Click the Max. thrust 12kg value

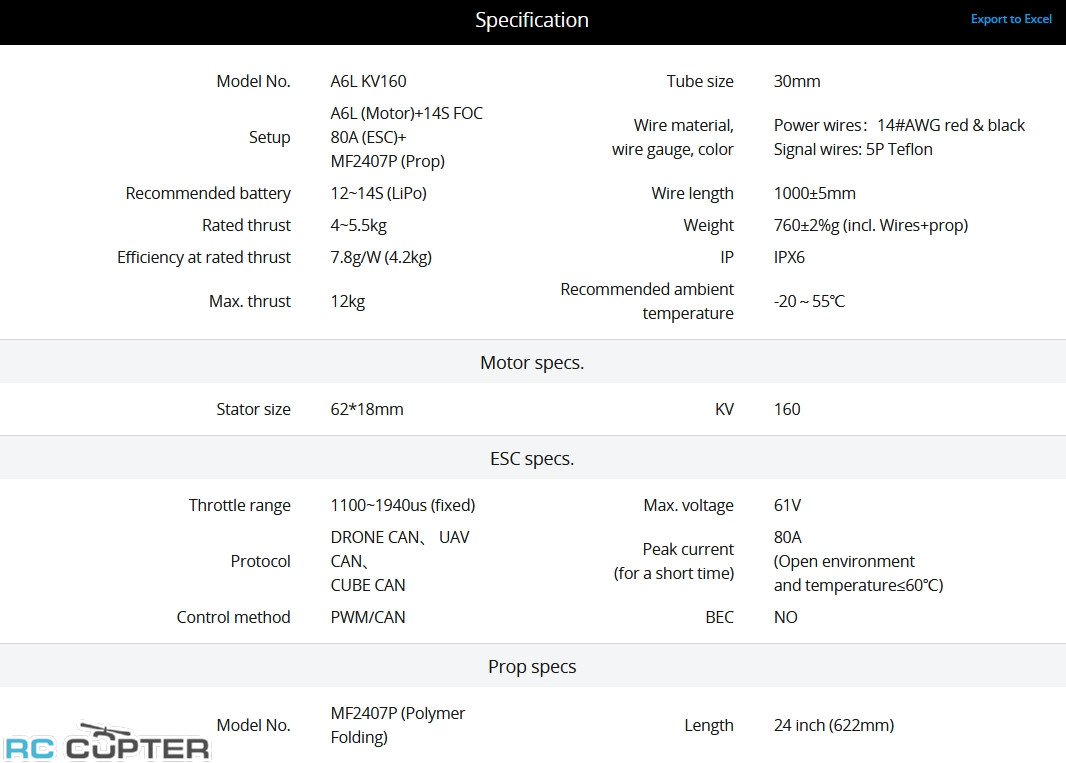point(348,301)
